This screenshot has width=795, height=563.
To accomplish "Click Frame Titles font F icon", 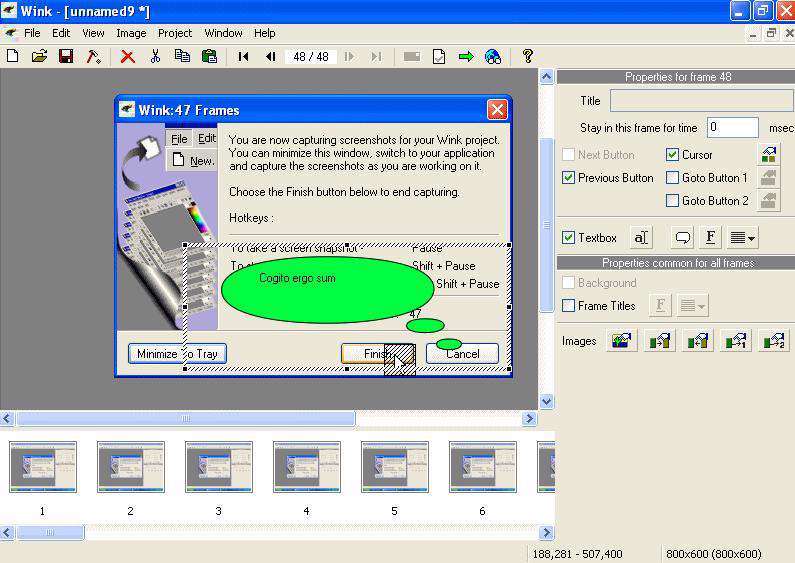I will (660, 305).
